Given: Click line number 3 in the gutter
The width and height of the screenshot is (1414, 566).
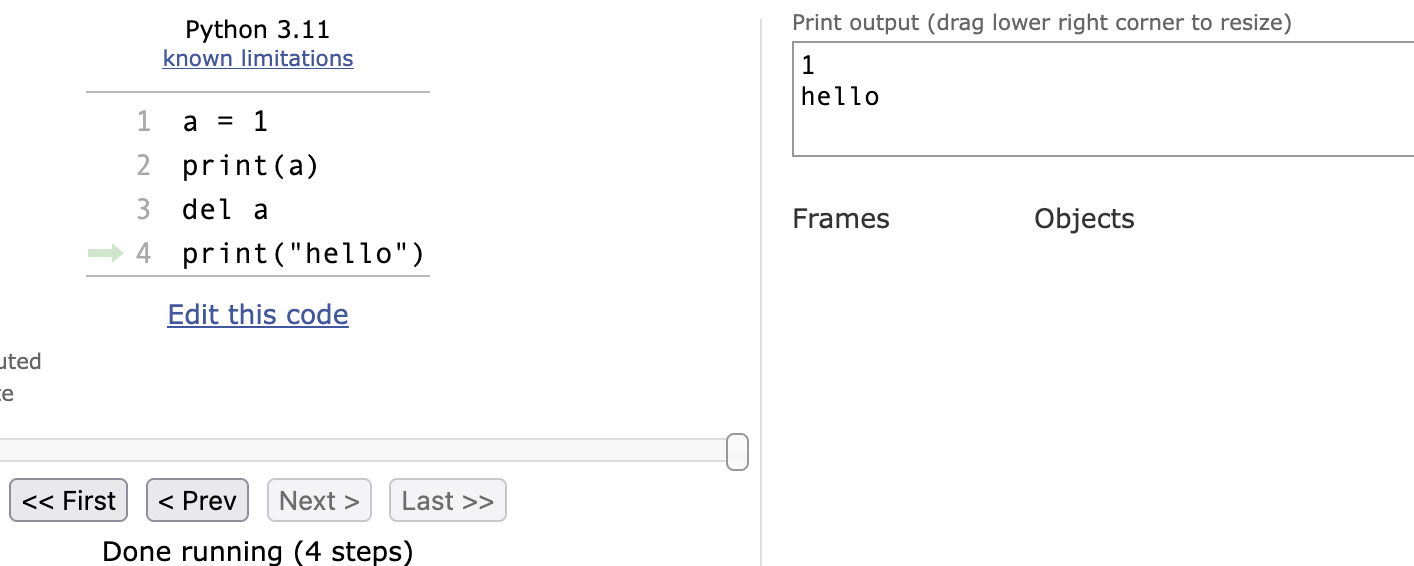Looking at the screenshot, I should pyautogui.click(x=143, y=210).
